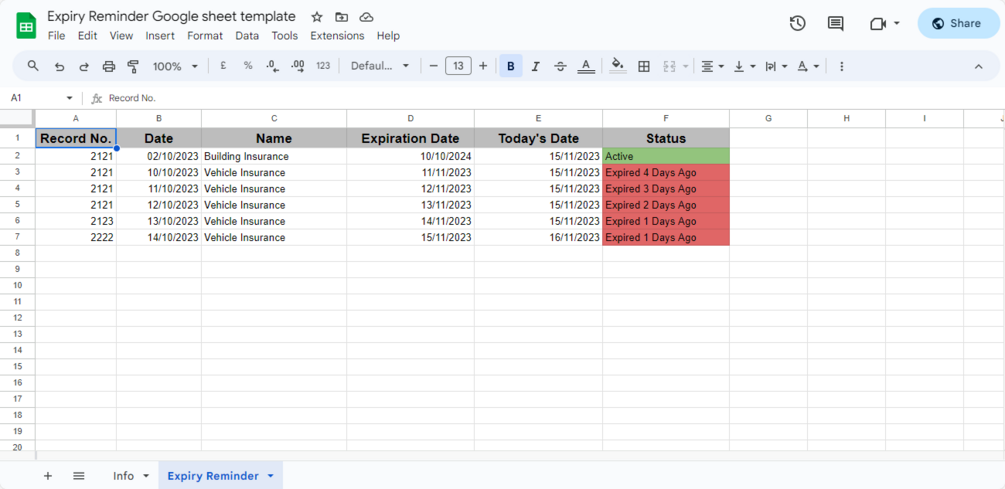Open the font family Default dropdown
The image size is (1005, 489).
tap(380, 66)
